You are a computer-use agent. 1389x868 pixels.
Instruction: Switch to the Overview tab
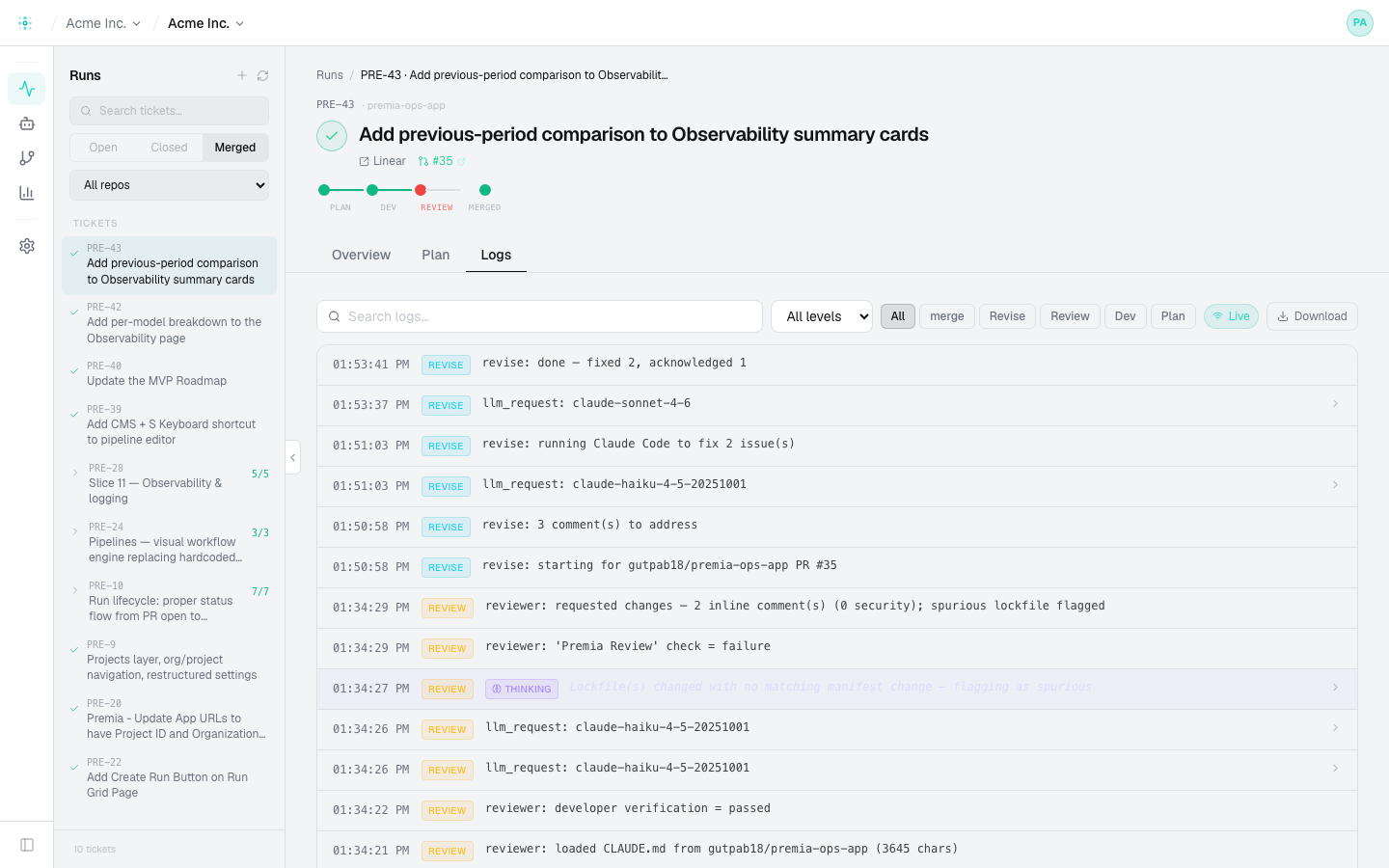(x=361, y=255)
